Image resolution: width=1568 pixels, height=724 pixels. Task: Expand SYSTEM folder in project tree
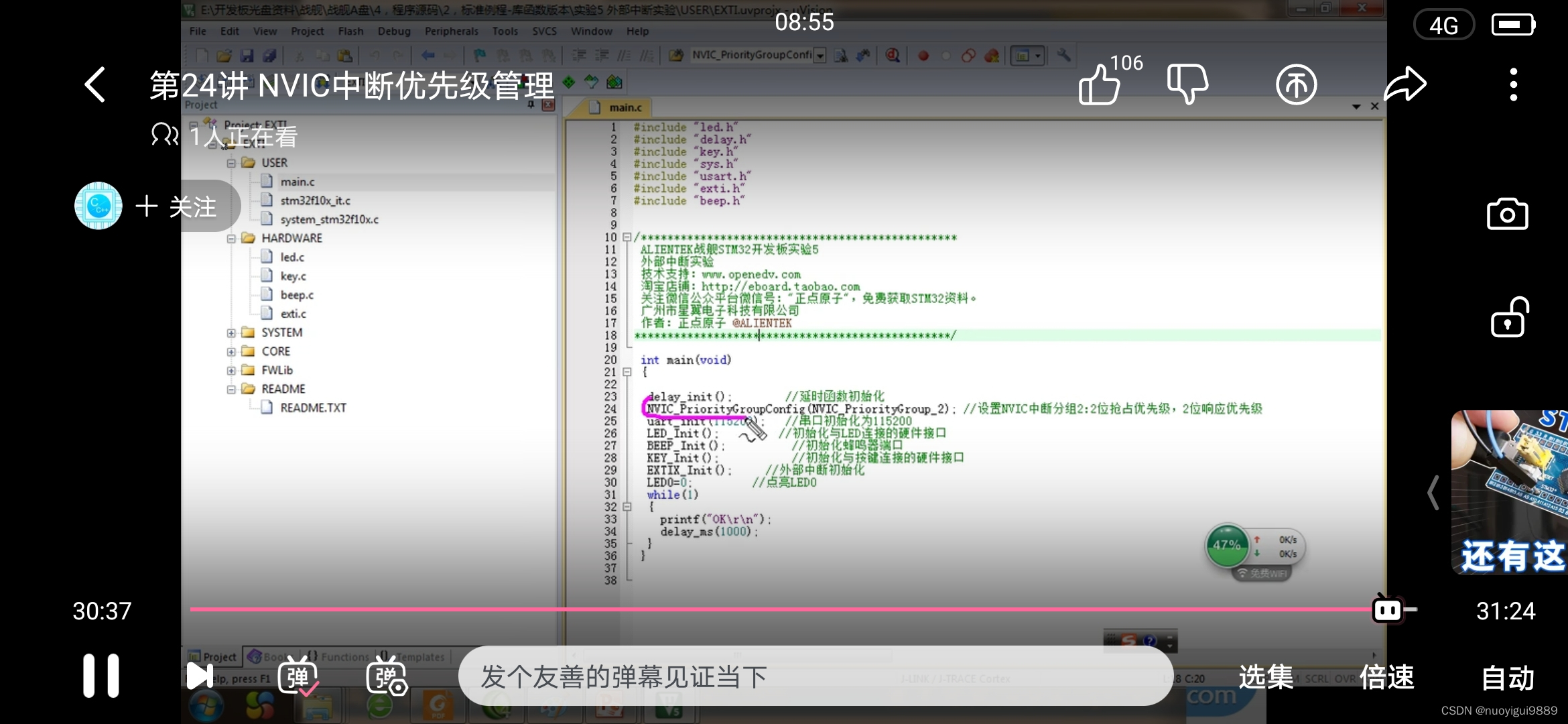pos(230,332)
